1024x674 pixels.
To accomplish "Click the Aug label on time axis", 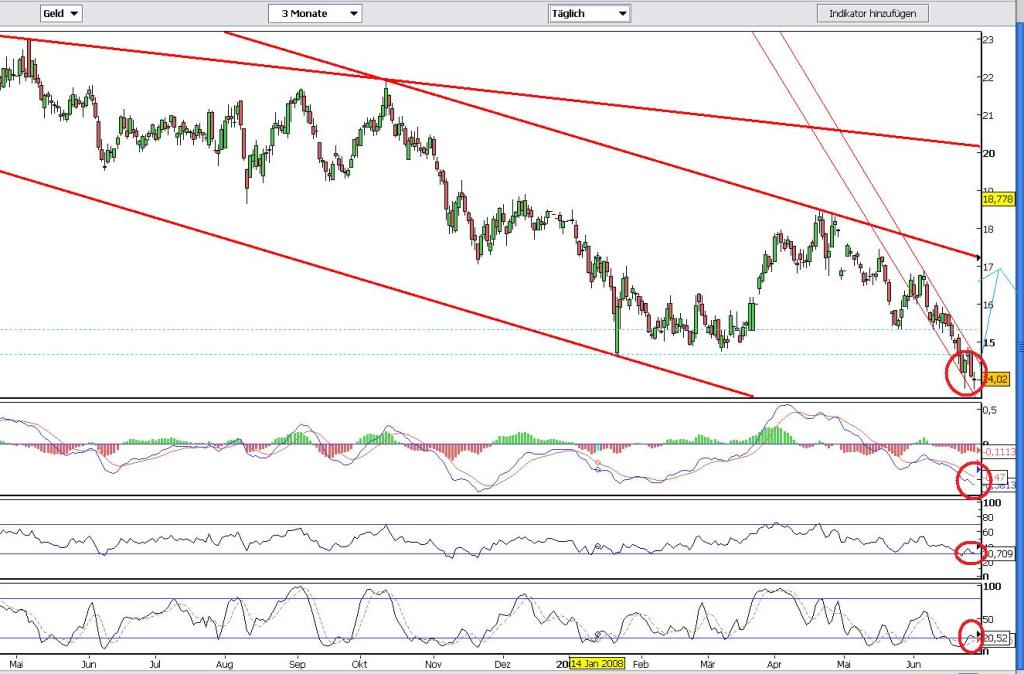I will point(225,664).
